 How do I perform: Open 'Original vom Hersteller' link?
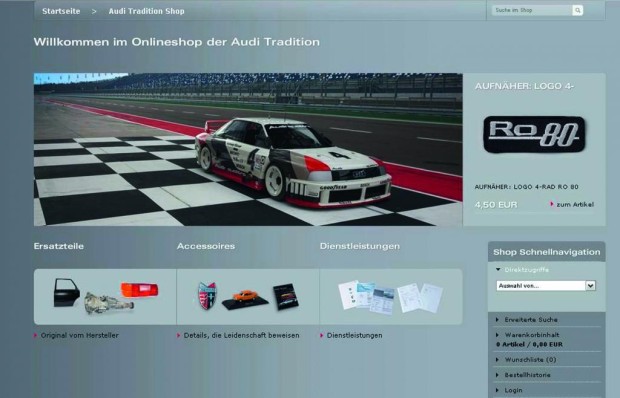(79, 335)
